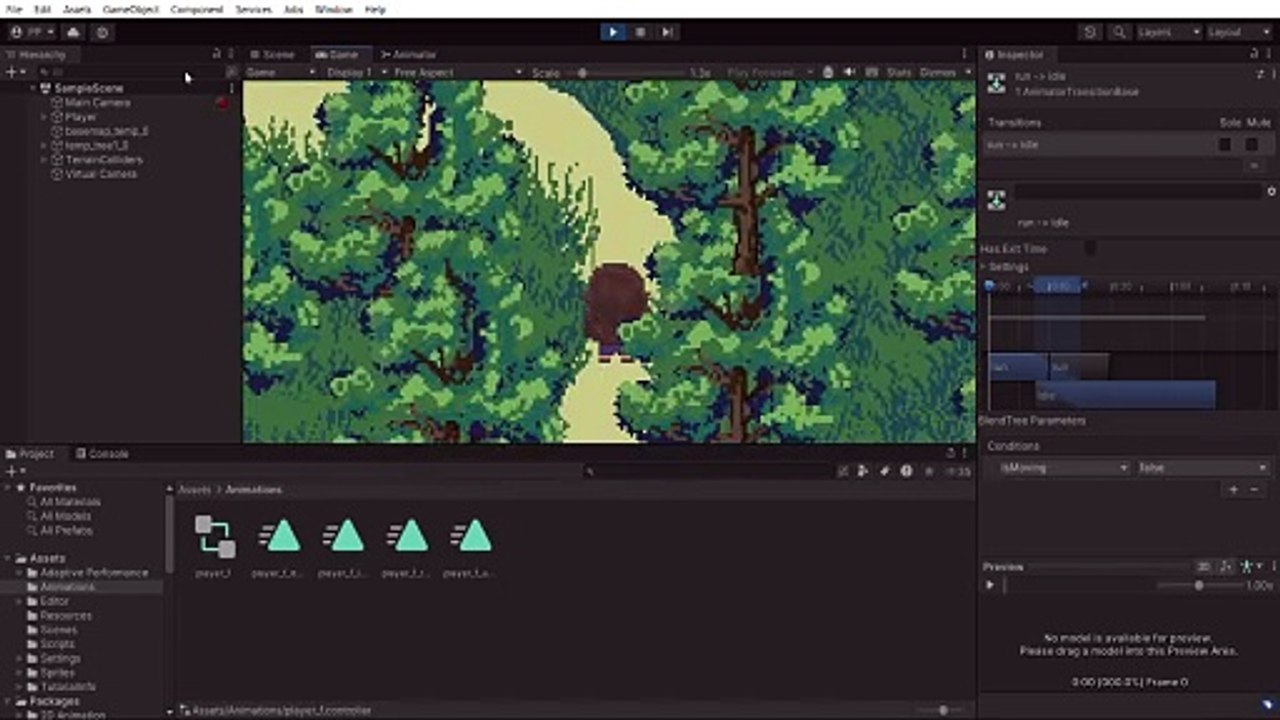Viewport: 1280px width, 720px height.
Task: Click the Play button in the top toolbar
Action: tap(613, 32)
